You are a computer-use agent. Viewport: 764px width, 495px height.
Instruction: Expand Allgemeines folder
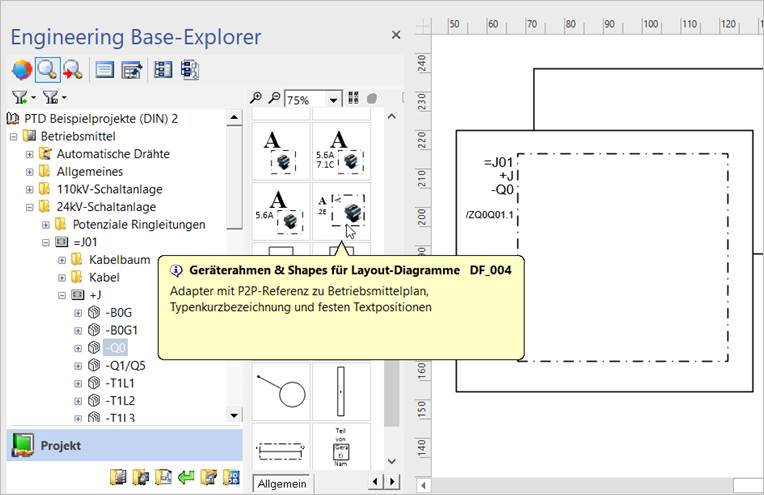coord(30,171)
